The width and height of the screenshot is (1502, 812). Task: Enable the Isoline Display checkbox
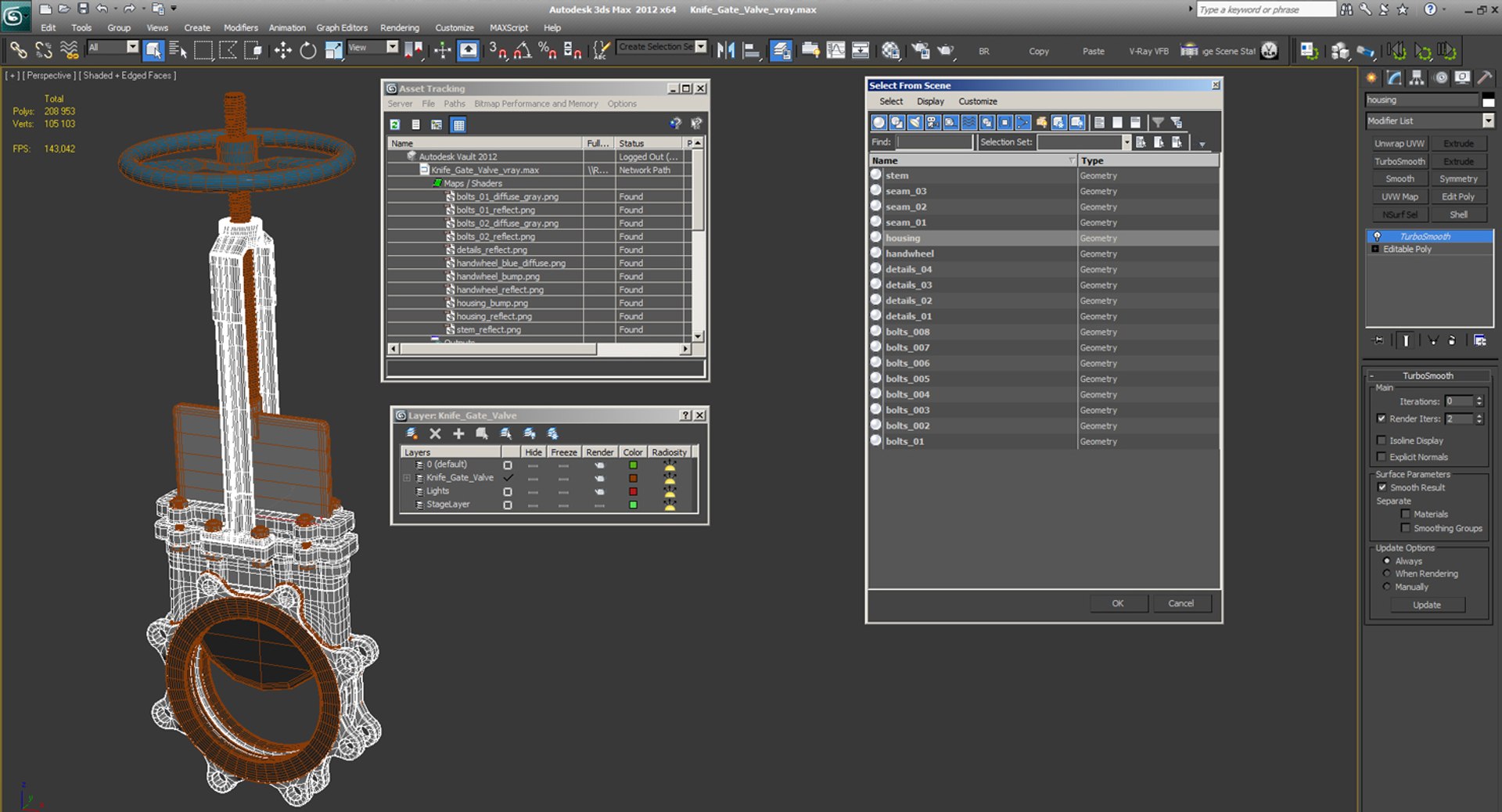(1382, 440)
